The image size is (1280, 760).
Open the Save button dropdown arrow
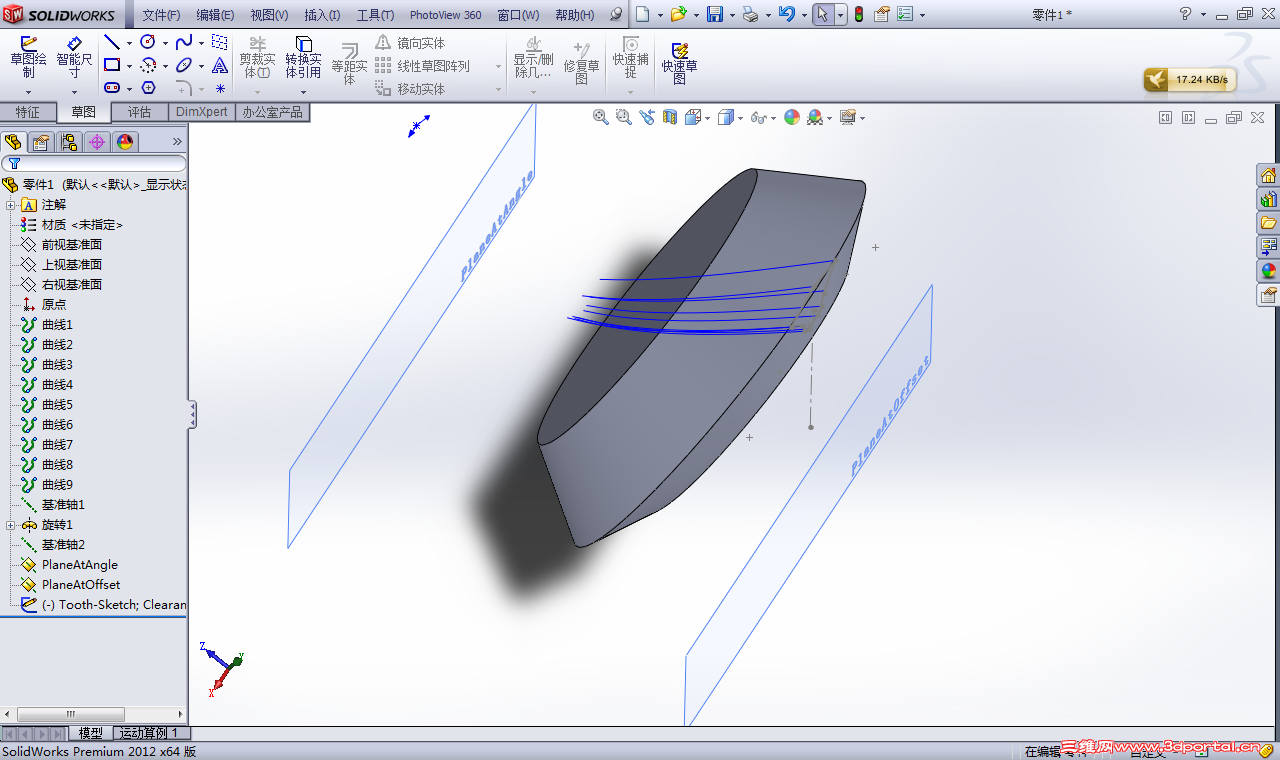731,15
